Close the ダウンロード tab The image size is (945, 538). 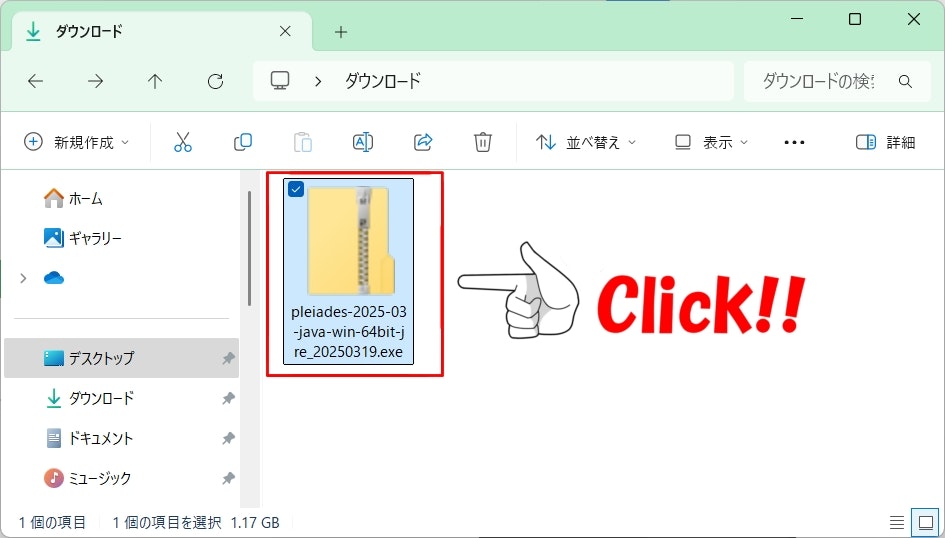pos(285,31)
